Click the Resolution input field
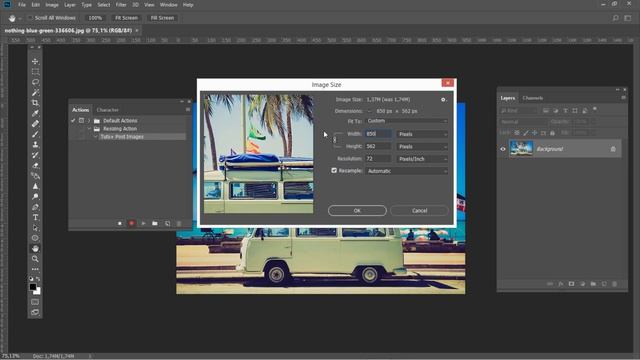 tap(378, 159)
